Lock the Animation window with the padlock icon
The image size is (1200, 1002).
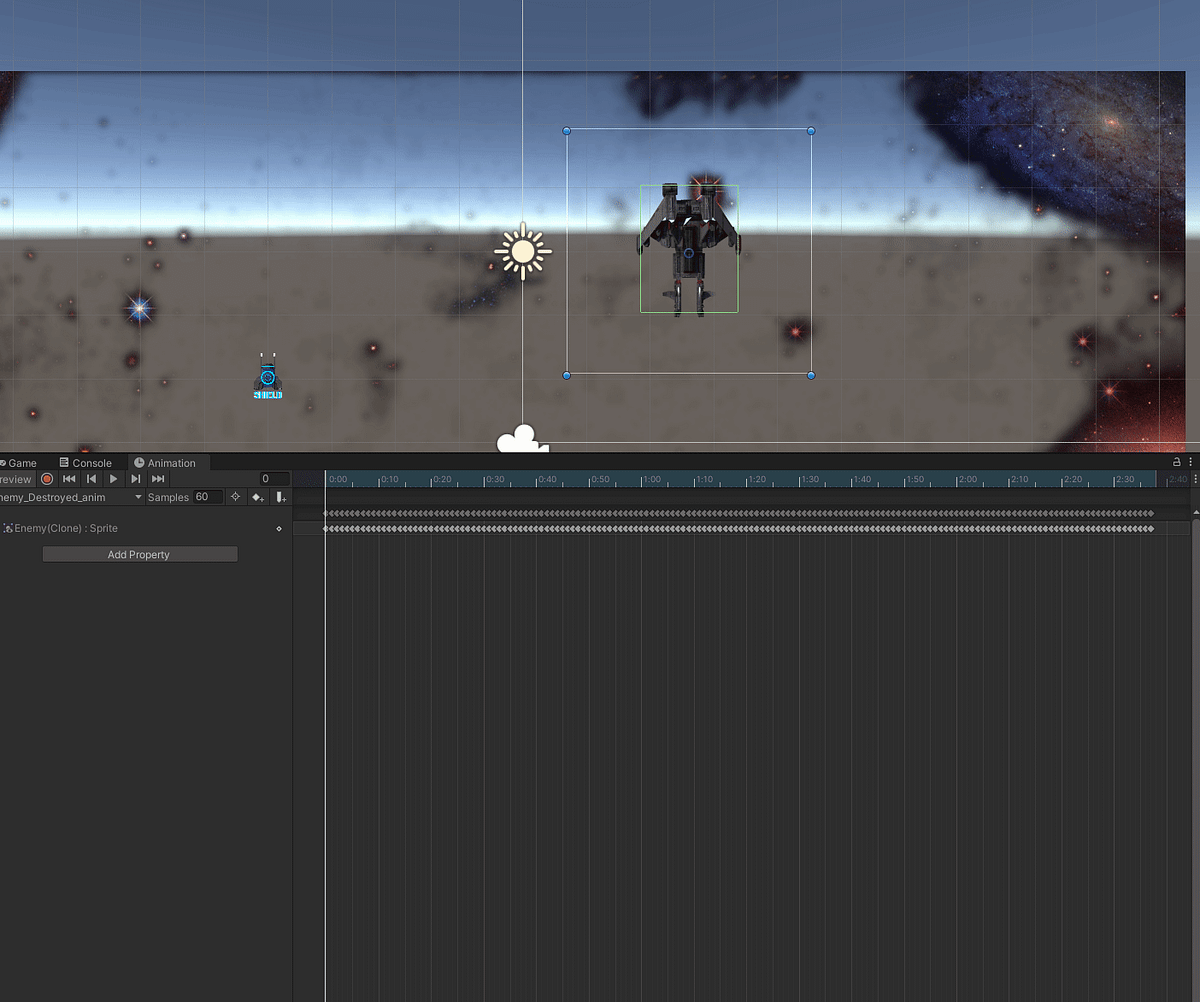pos(1177,462)
